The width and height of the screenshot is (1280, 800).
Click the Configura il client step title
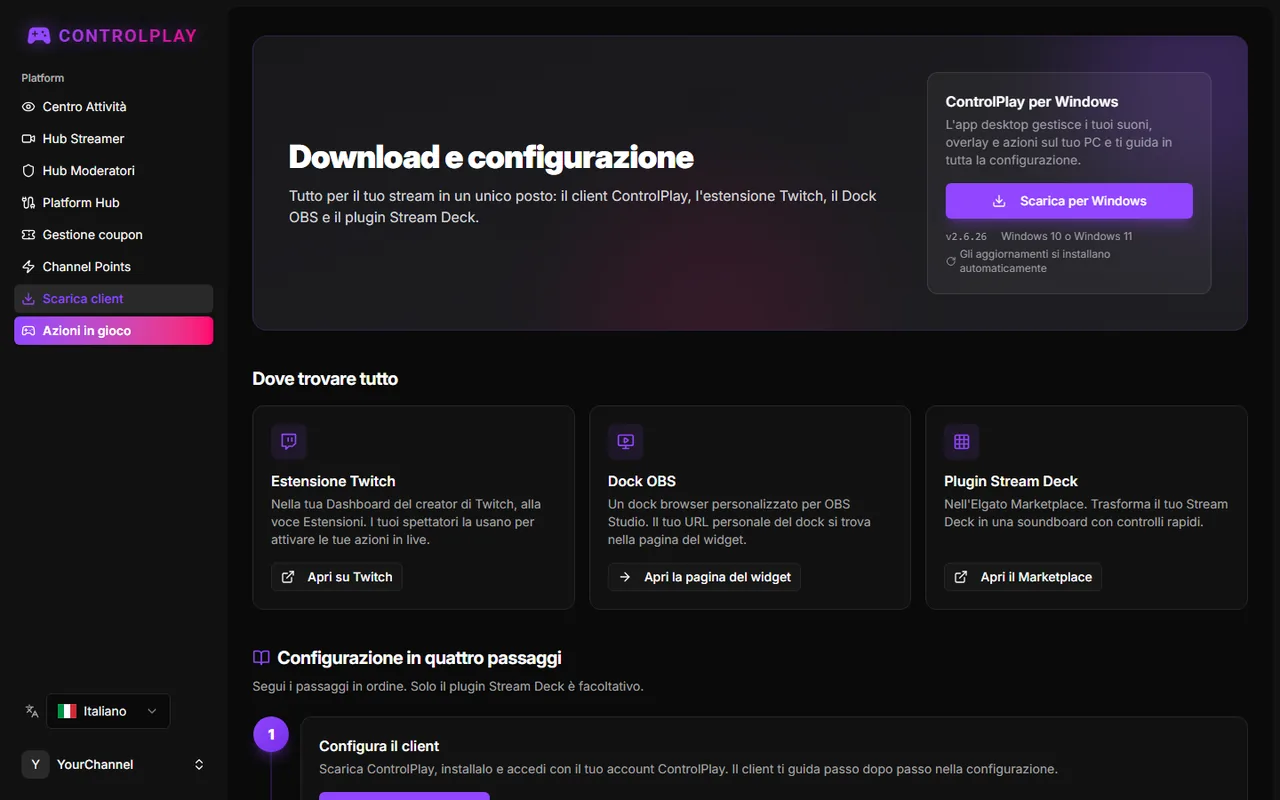tap(379, 746)
